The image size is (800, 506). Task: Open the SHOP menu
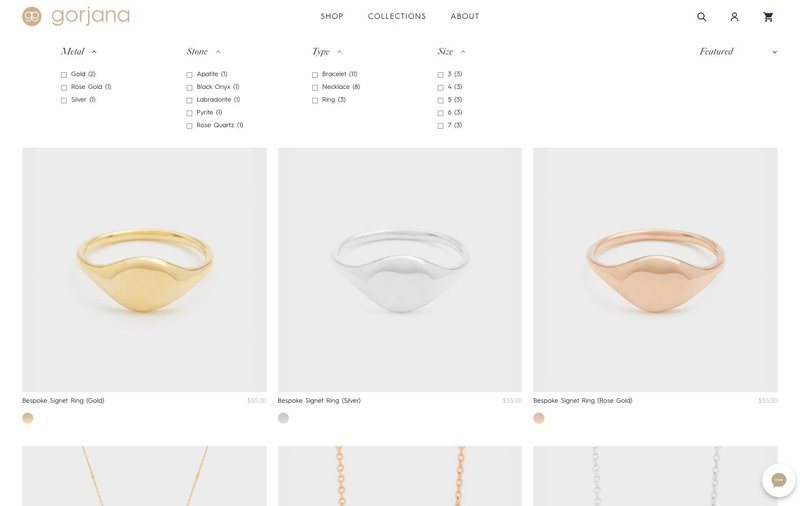(x=332, y=16)
